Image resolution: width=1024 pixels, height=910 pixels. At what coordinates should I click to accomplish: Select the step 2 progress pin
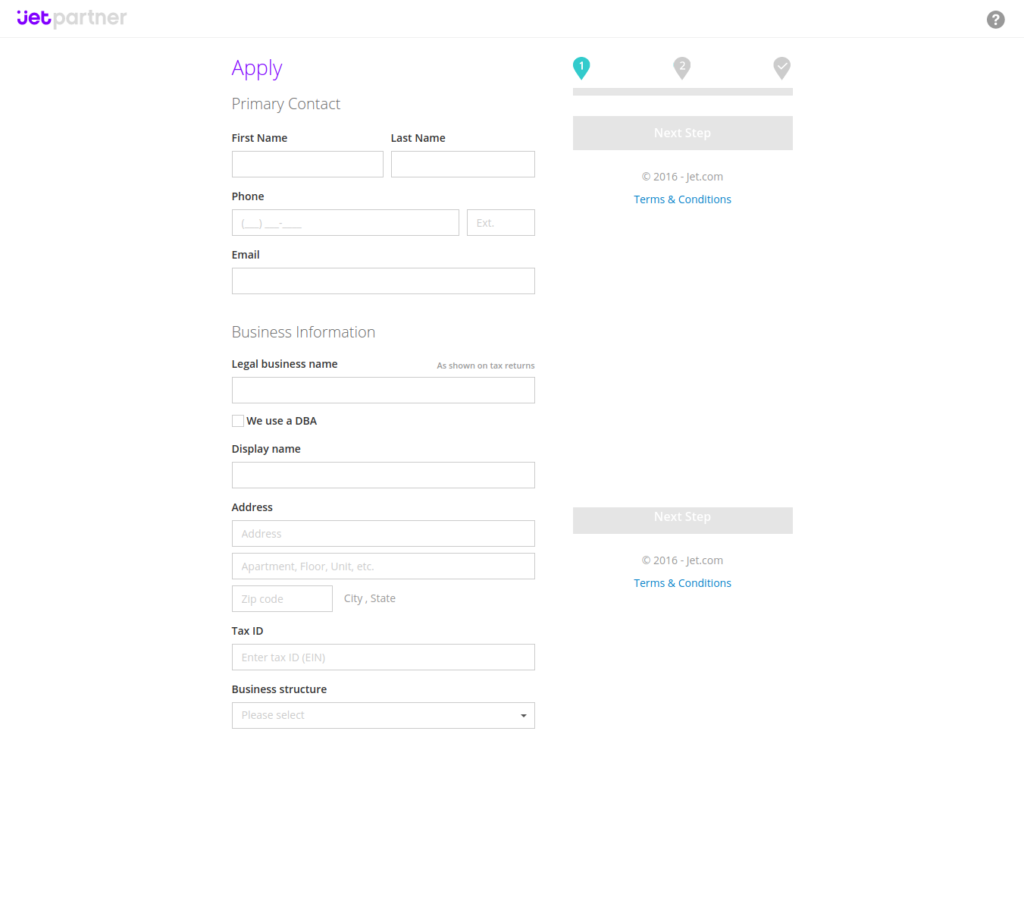682,68
